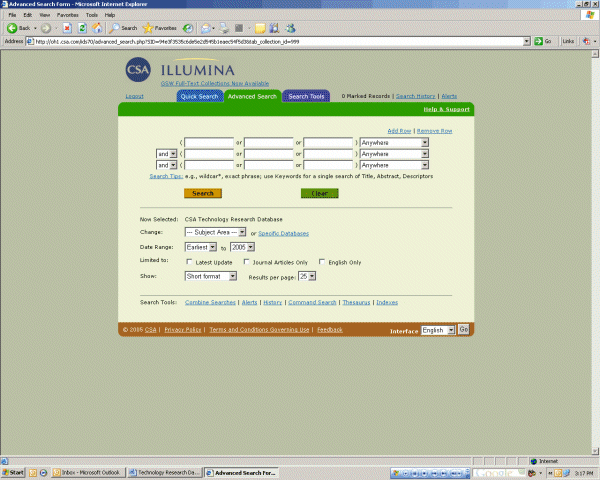Open Favorites star button
This screenshot has height=480, width=600.
click(x=160, y=28)
